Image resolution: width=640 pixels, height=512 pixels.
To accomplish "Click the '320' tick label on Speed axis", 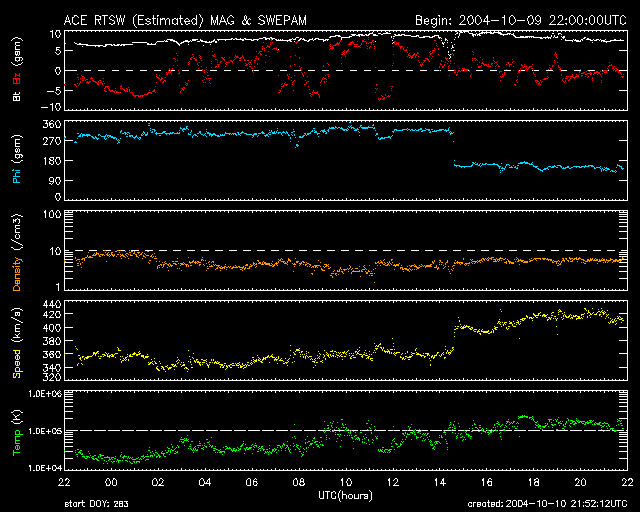I will tap(52, 376).
